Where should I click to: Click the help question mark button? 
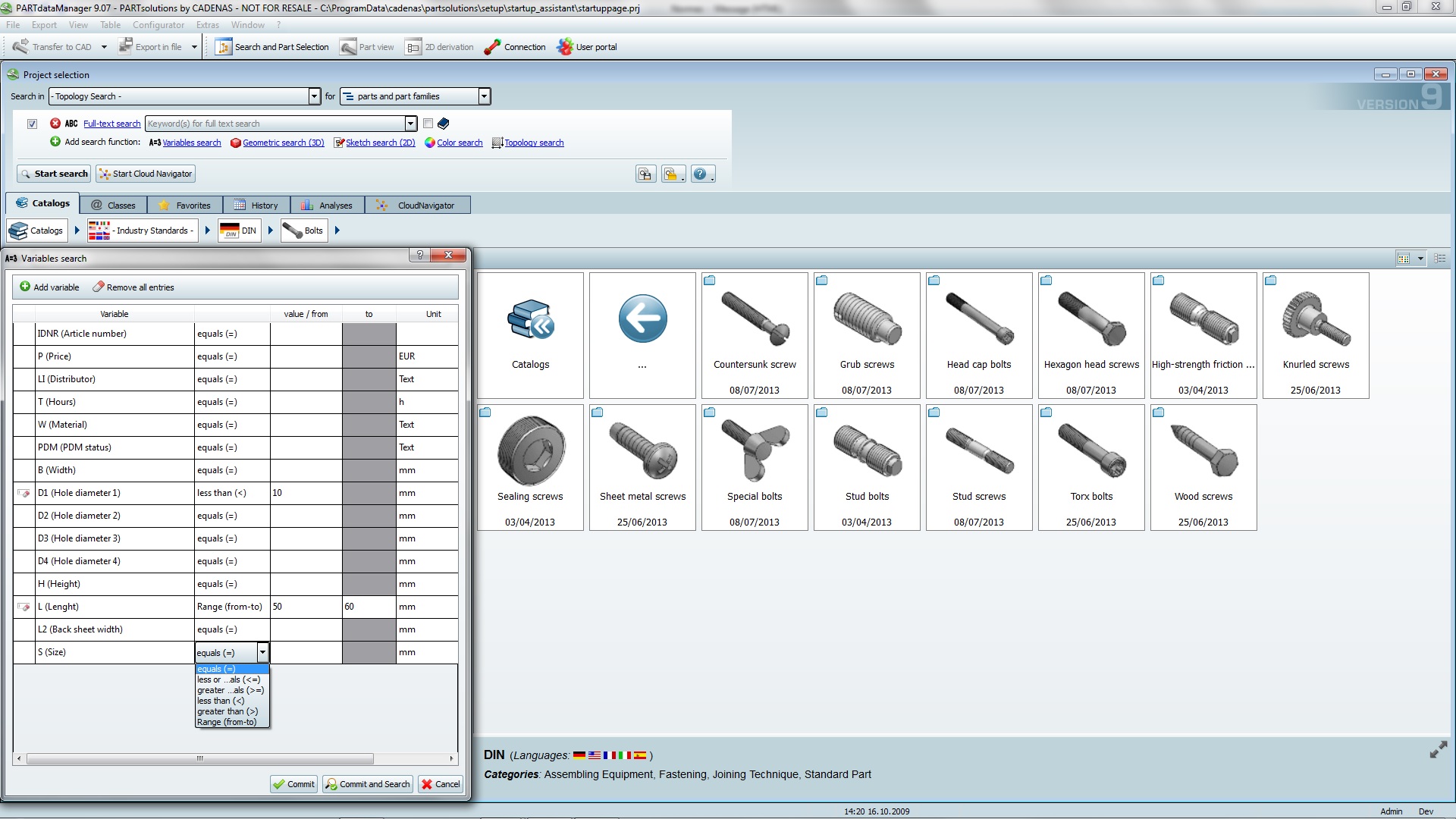point(701,174)
